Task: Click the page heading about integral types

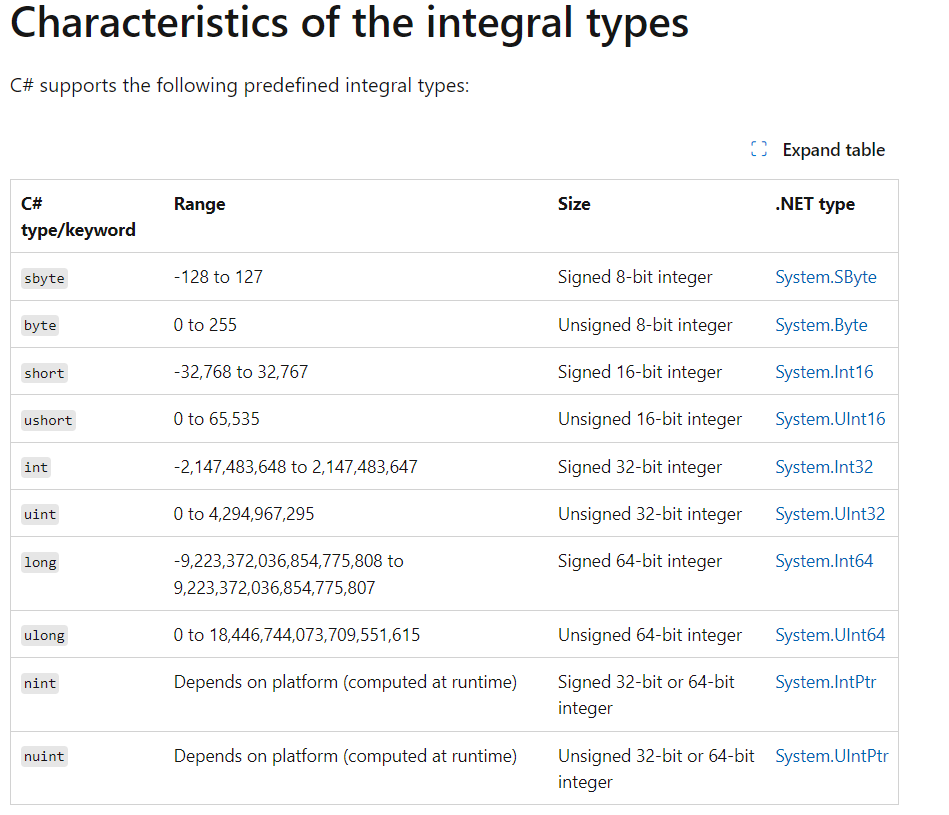Action: tap(349, 24)
